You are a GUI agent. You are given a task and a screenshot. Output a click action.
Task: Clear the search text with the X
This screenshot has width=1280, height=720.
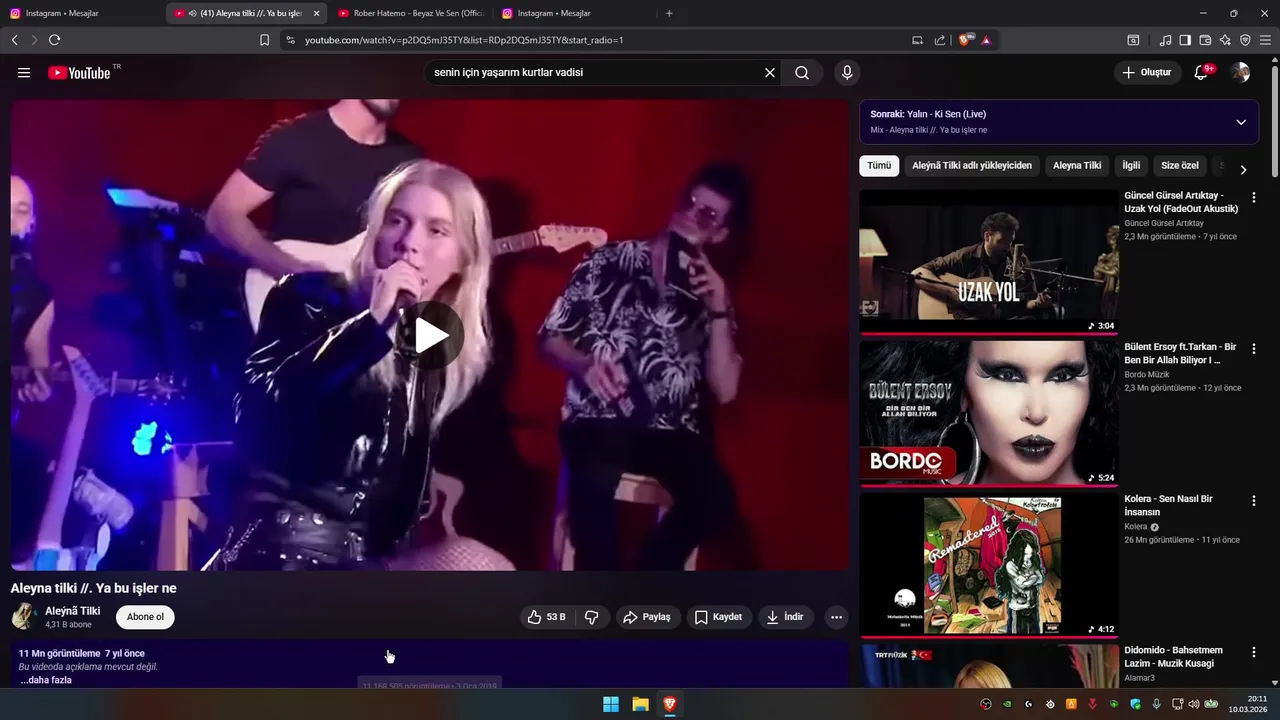[x=770, y=73]
